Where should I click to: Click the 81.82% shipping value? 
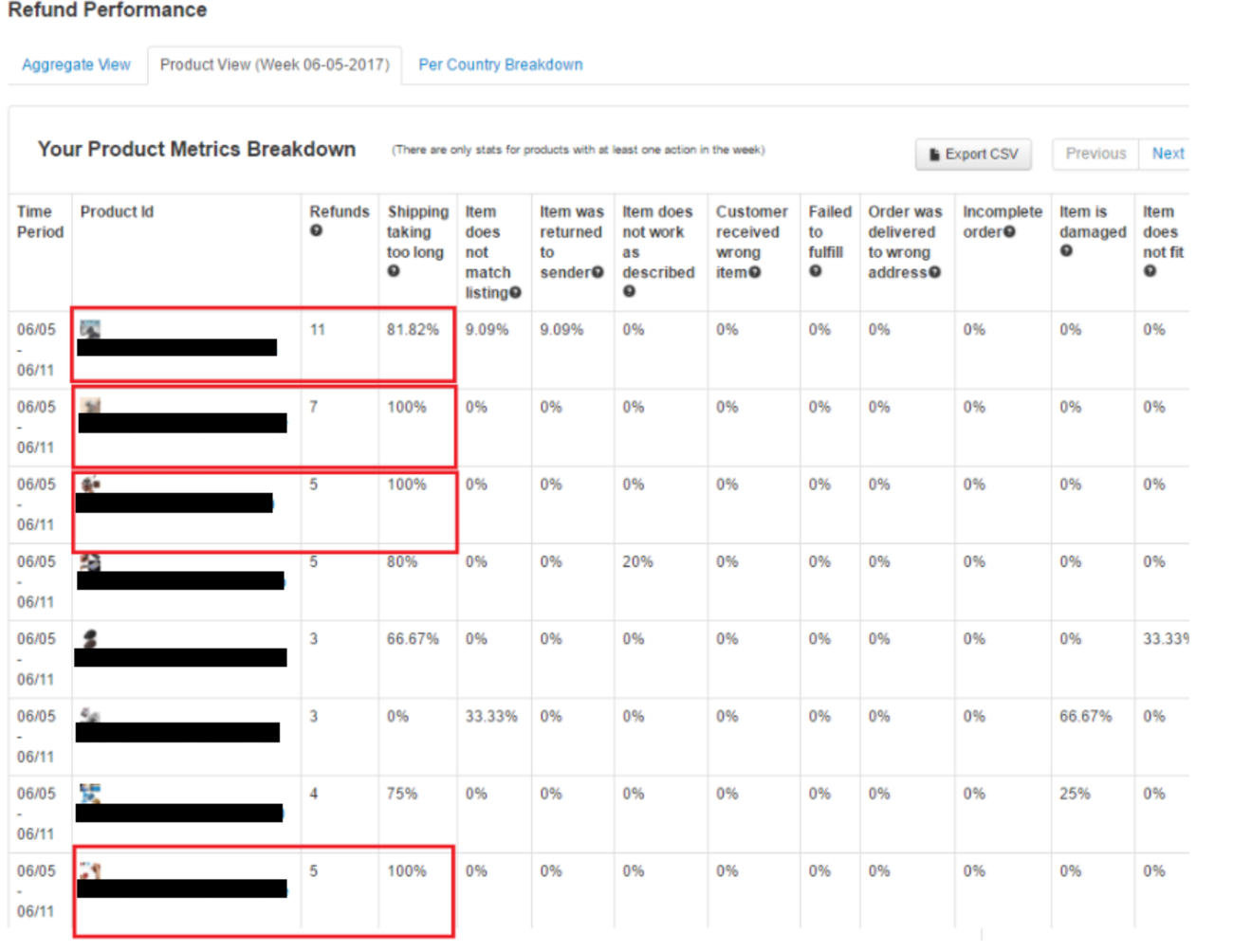click(413, 330)
